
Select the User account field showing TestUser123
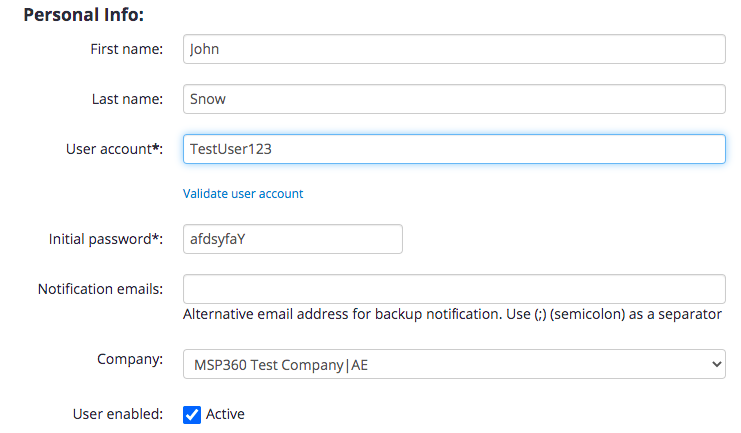454,149
